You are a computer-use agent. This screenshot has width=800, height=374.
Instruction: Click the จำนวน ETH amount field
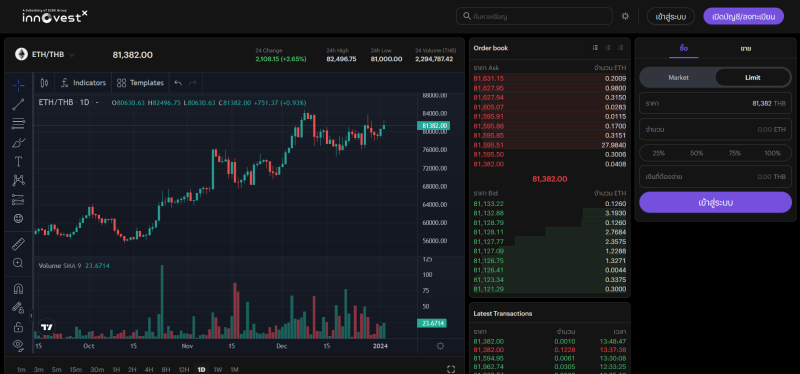715,130
